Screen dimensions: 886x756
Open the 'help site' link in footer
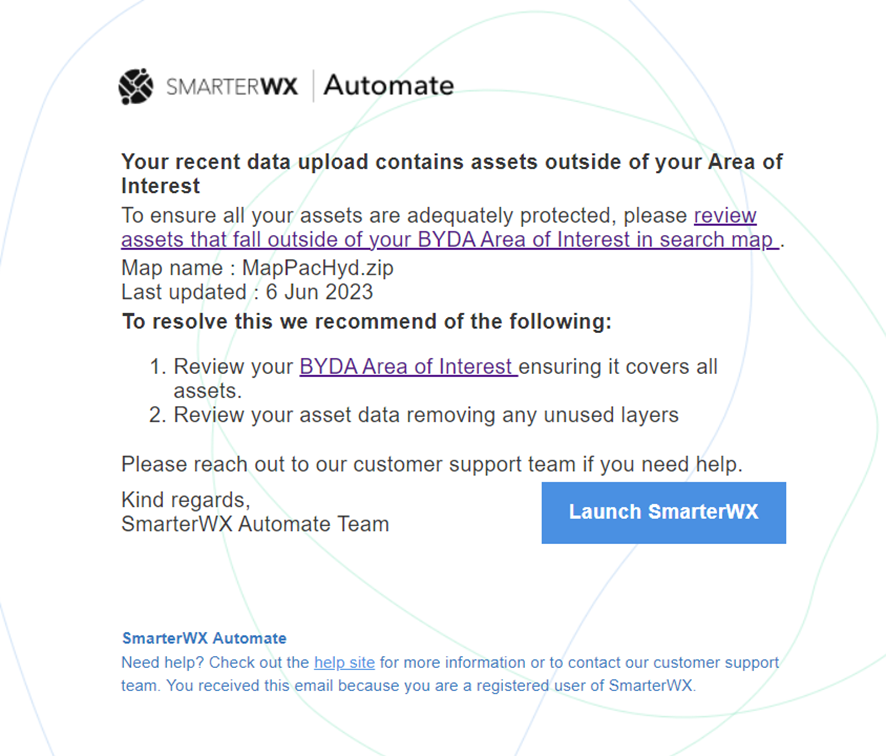point(344,662)
